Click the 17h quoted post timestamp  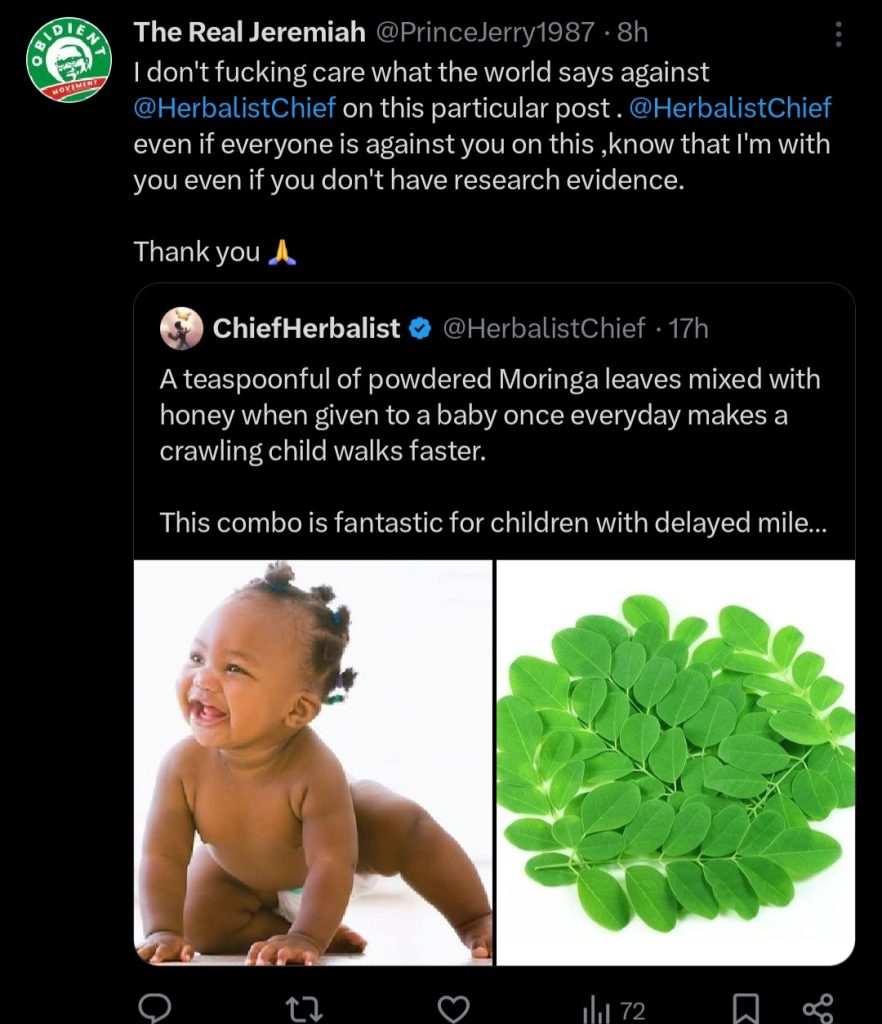click(x=688, y=328)
